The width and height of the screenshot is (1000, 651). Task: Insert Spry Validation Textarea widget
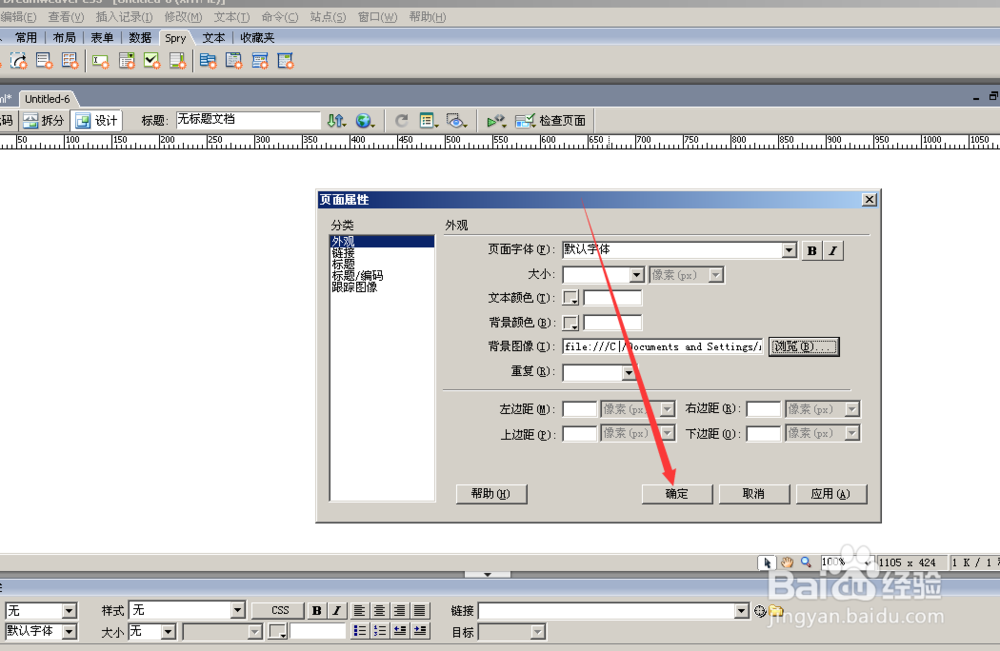click(177, 61)
